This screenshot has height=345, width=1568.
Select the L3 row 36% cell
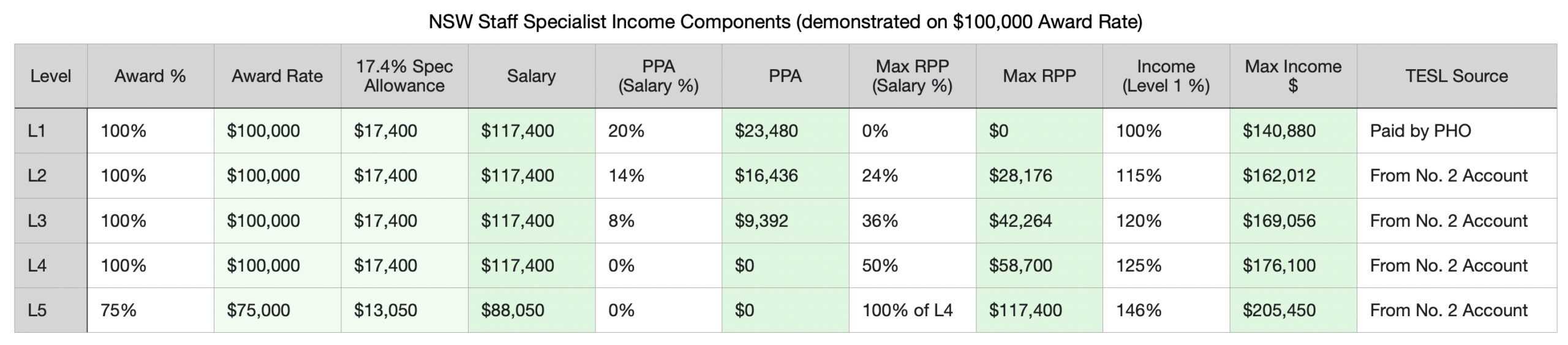pos(880,221)
